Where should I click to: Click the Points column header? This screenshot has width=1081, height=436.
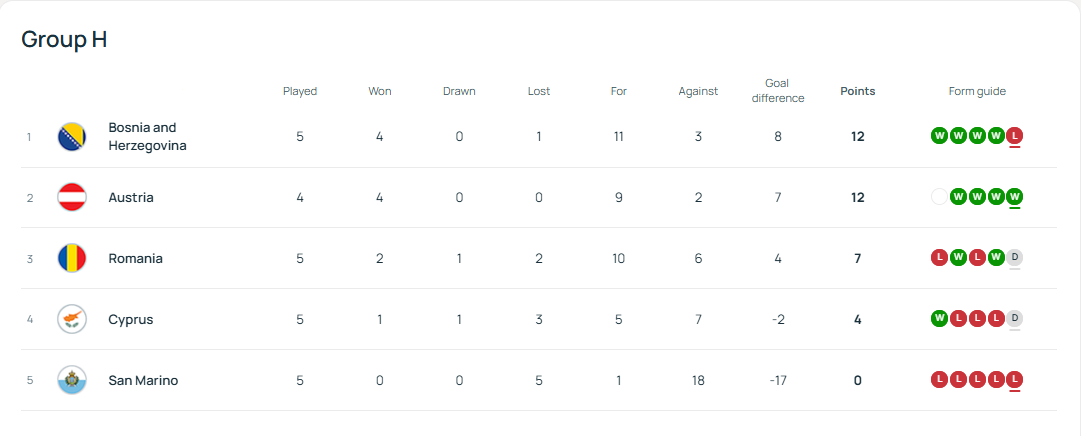(x=857, y=91)
